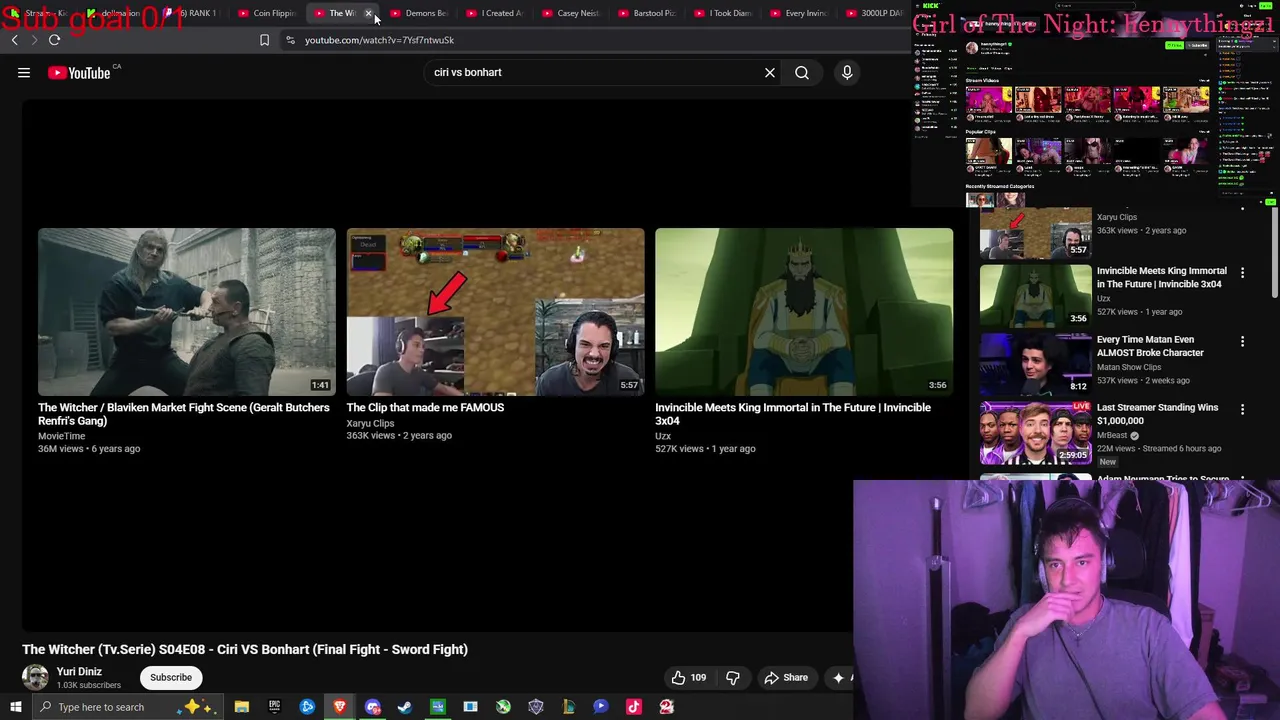The width and height of the screenshot is (1280, 720).
Task: Open File Explorer from the taskbar
Action: pyautogui.click(x=242, y=707)
